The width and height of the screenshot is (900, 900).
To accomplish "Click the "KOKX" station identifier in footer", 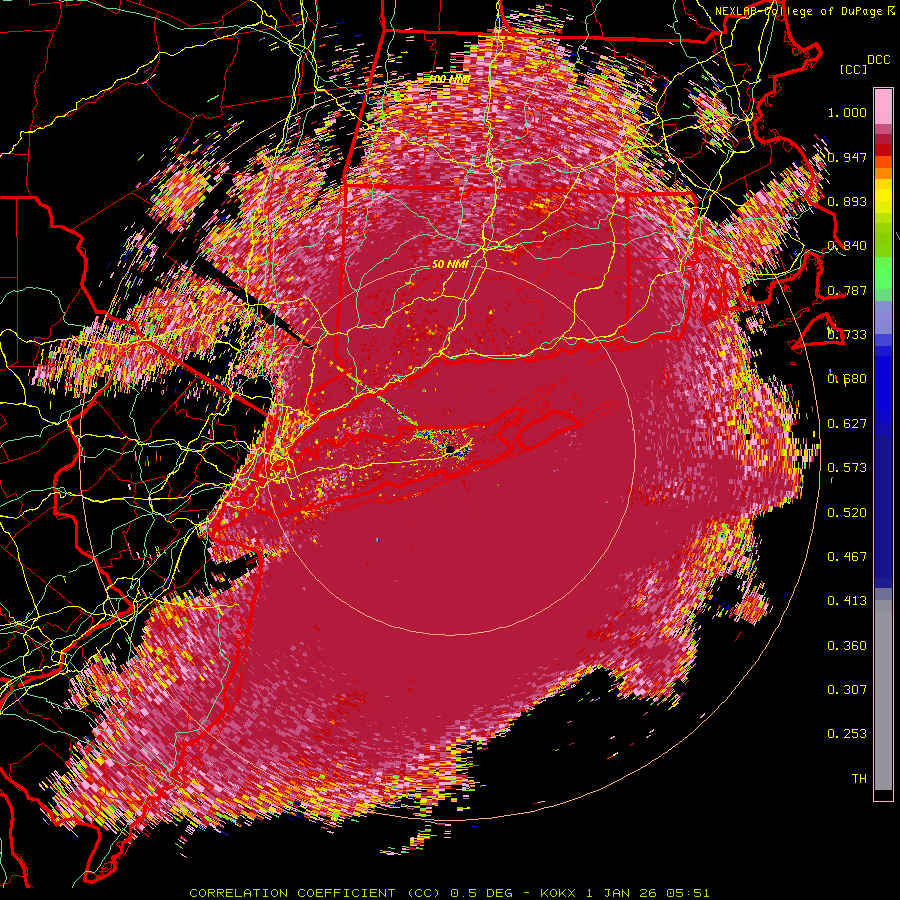I will click(x=558, y=893).
